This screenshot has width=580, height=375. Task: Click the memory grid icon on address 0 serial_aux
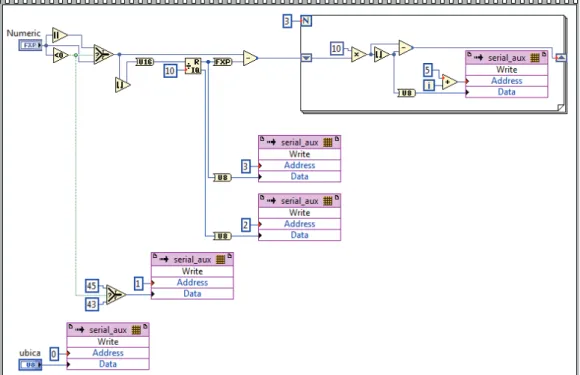[x=136, y=330]
